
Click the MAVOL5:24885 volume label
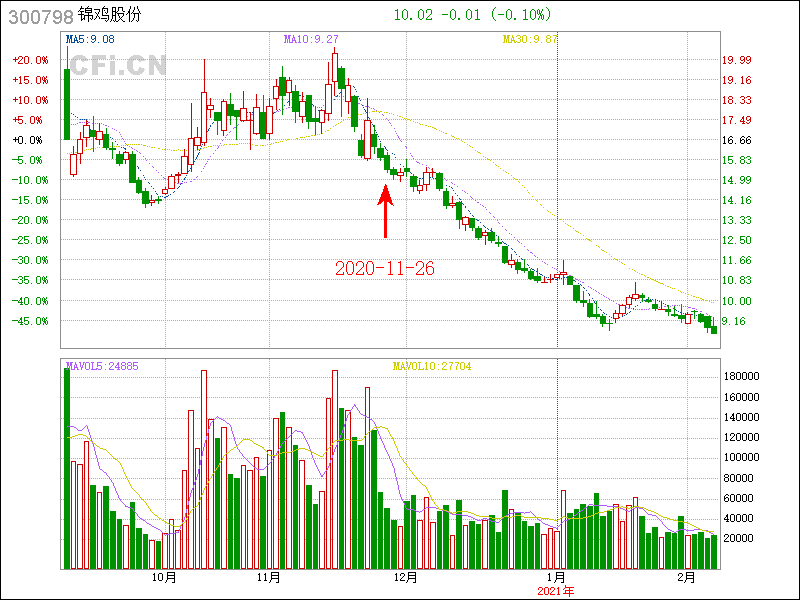tap(102, 366)
